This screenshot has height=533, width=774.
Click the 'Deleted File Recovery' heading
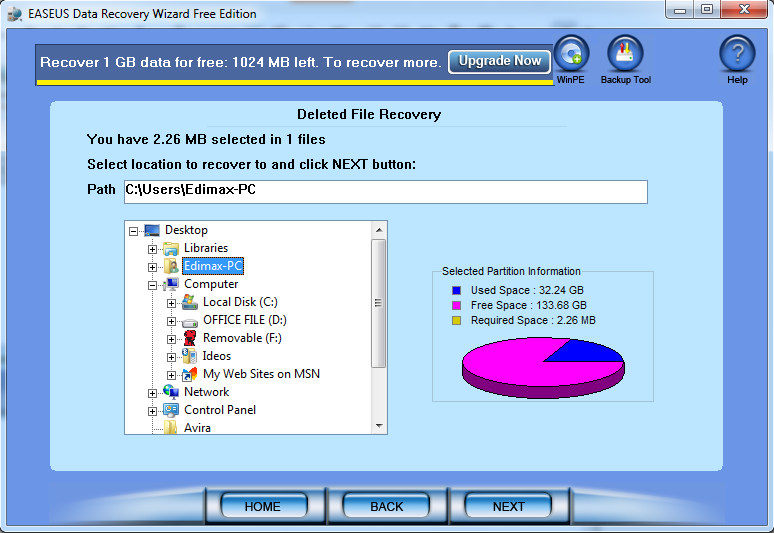tap(369, 114)
